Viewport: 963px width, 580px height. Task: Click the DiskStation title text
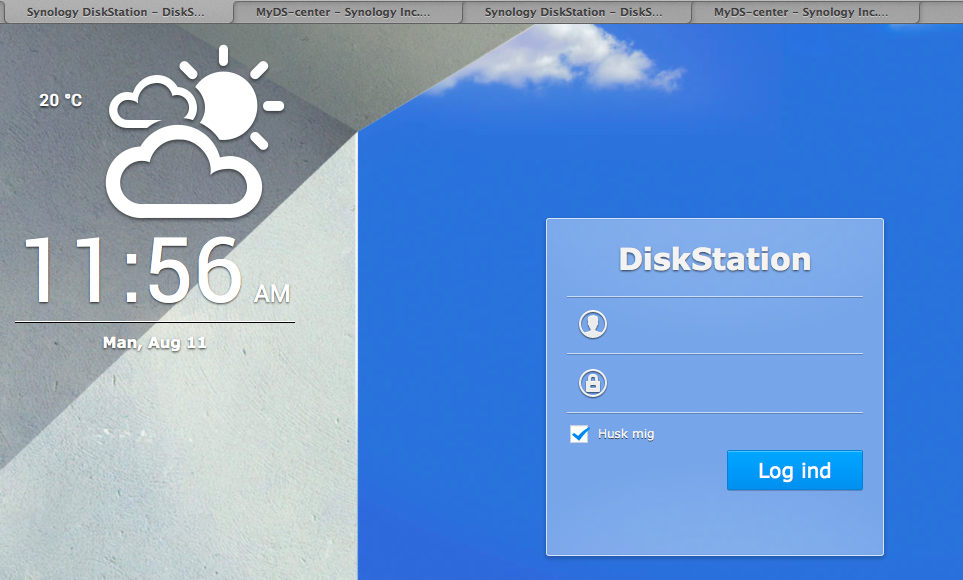715,259
